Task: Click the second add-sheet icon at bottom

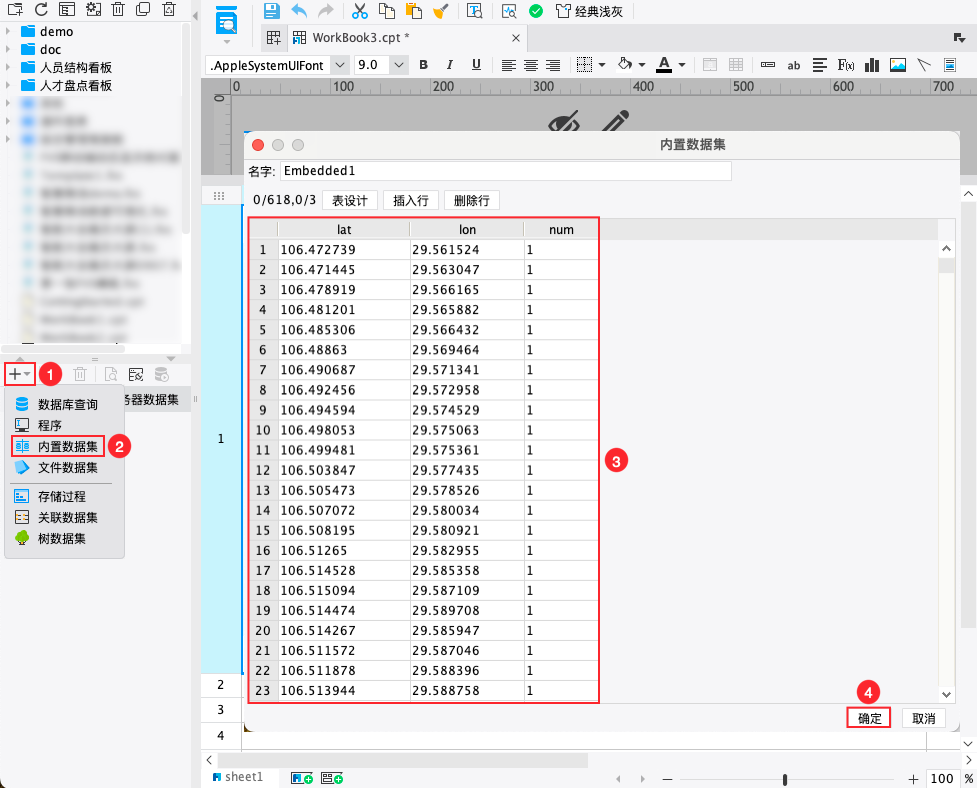Action: click(331, 778)
